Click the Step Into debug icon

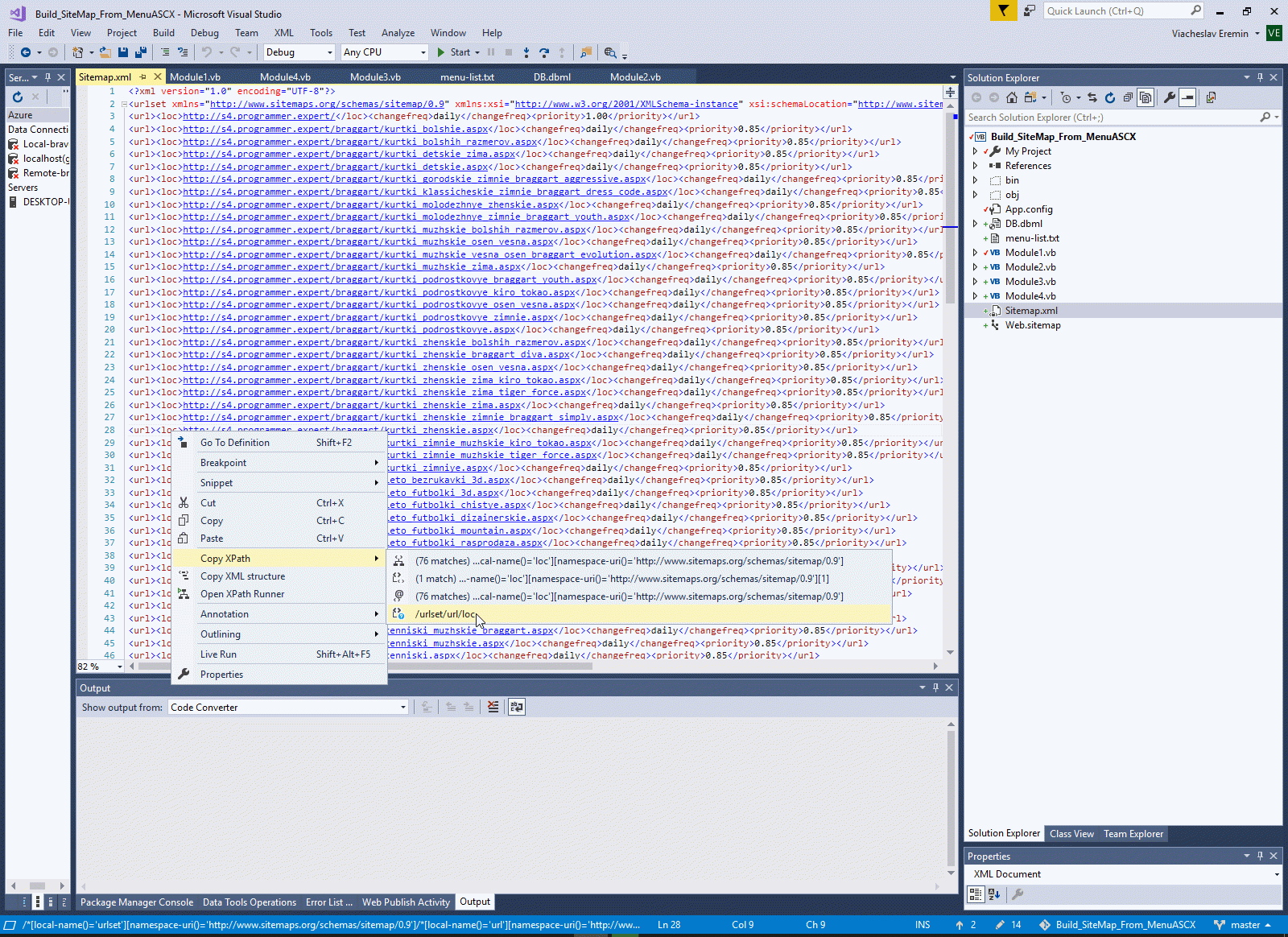click(526, 52)
